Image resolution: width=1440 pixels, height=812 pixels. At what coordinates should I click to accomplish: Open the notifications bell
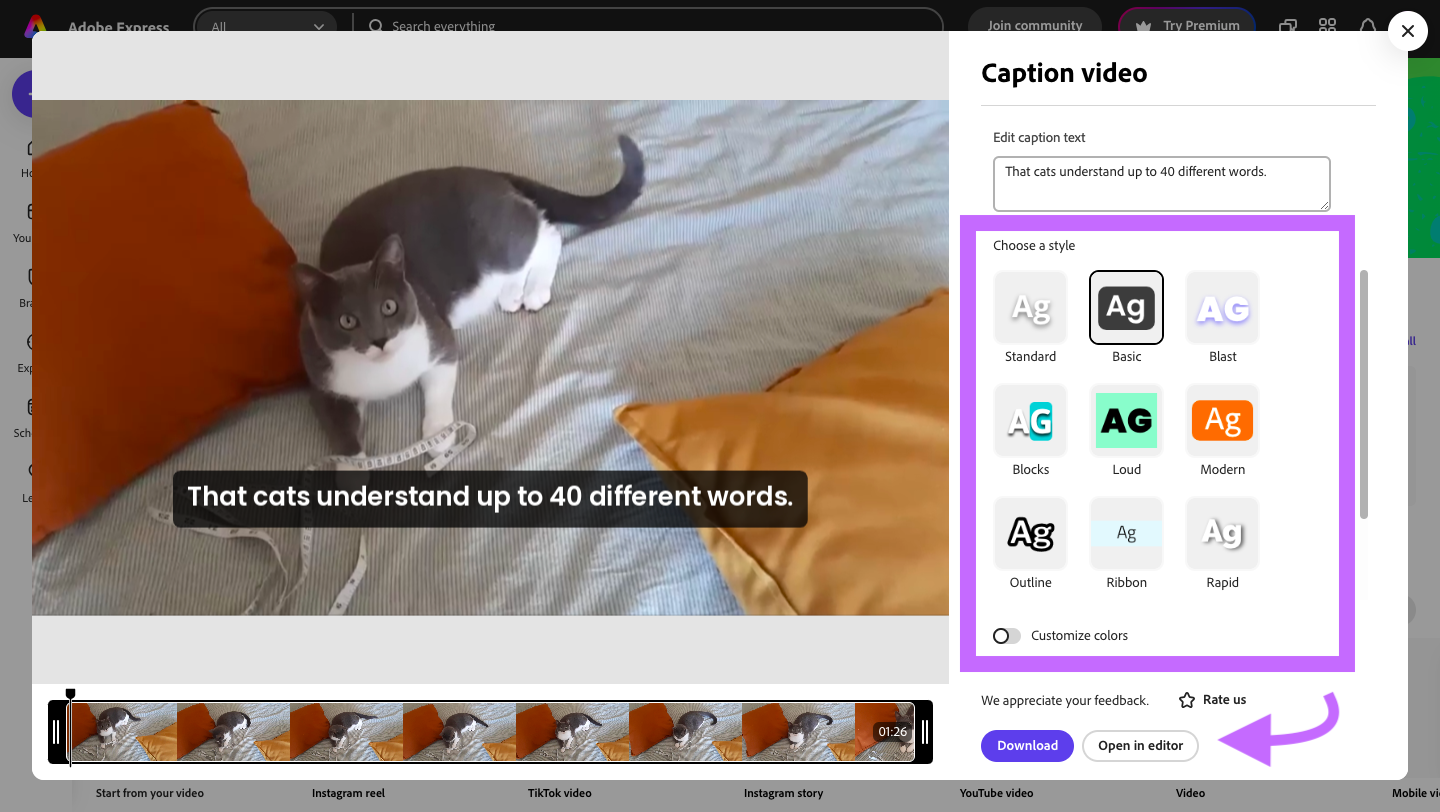pyautogui.click(x=1368, y=27)
